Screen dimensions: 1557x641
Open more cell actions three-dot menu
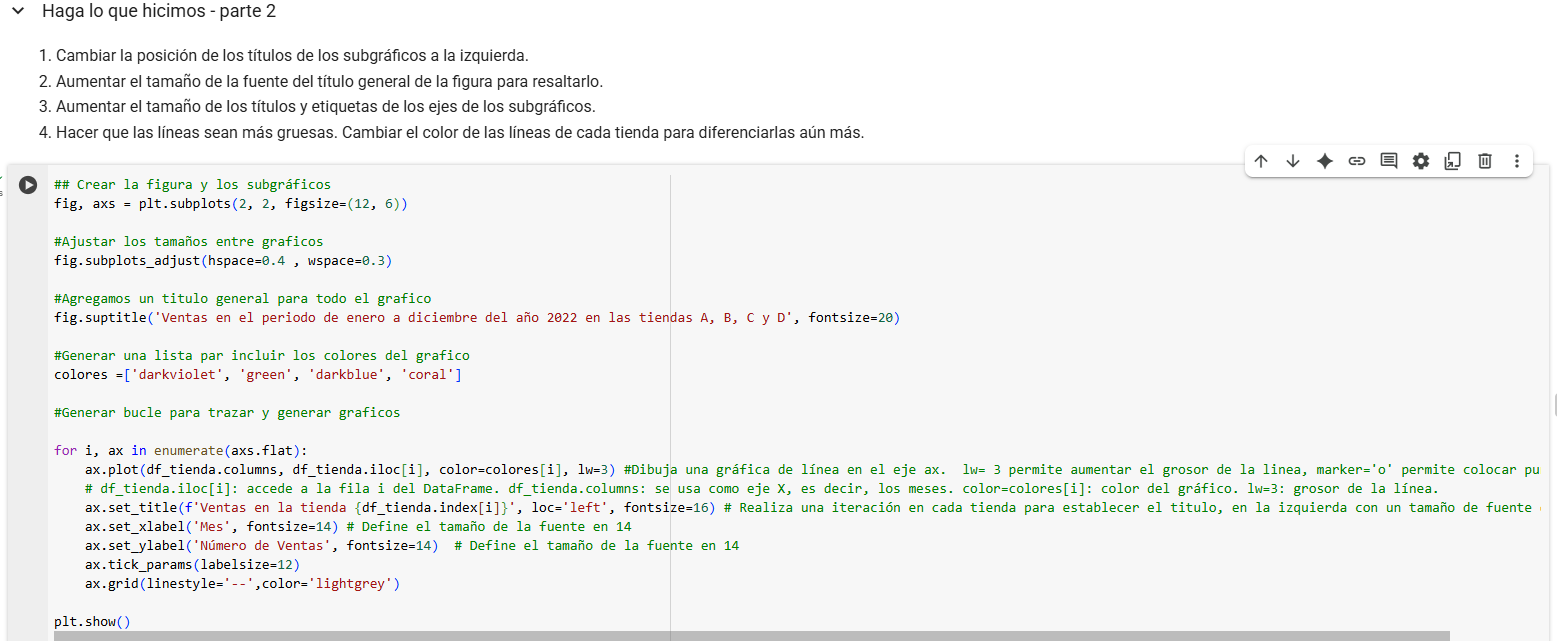pyautogui.click(x=1517, y=161)
